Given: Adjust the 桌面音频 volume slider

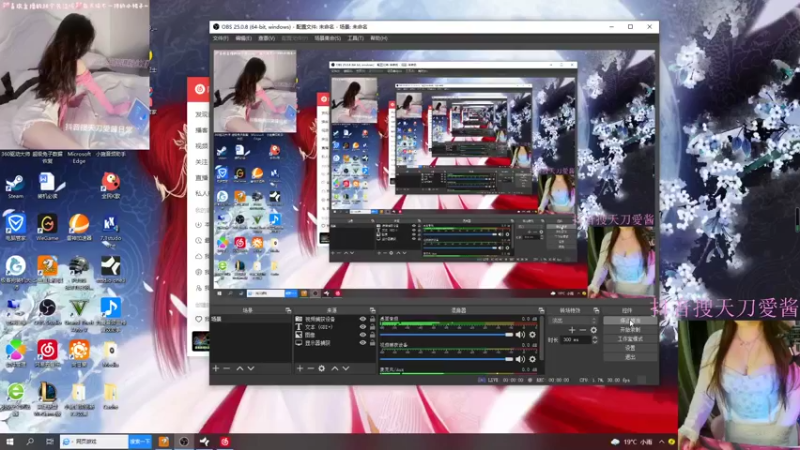Looking at the screenshot, I should [447, 335].
